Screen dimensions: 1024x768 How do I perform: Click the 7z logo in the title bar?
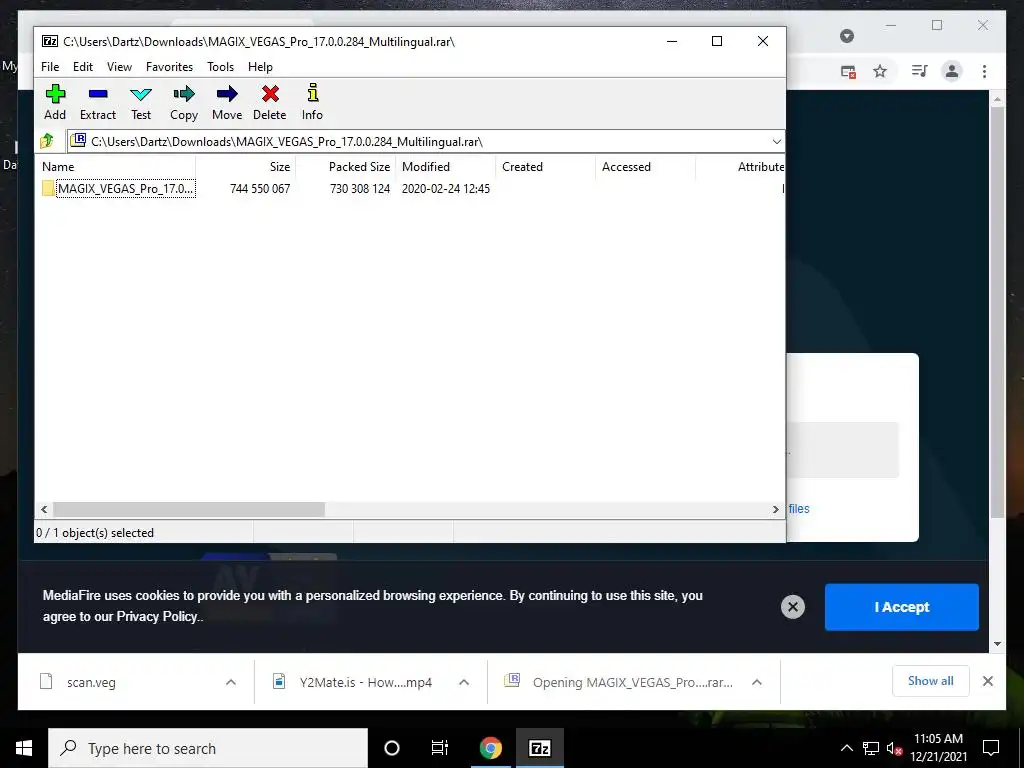[x=50, y=41]
